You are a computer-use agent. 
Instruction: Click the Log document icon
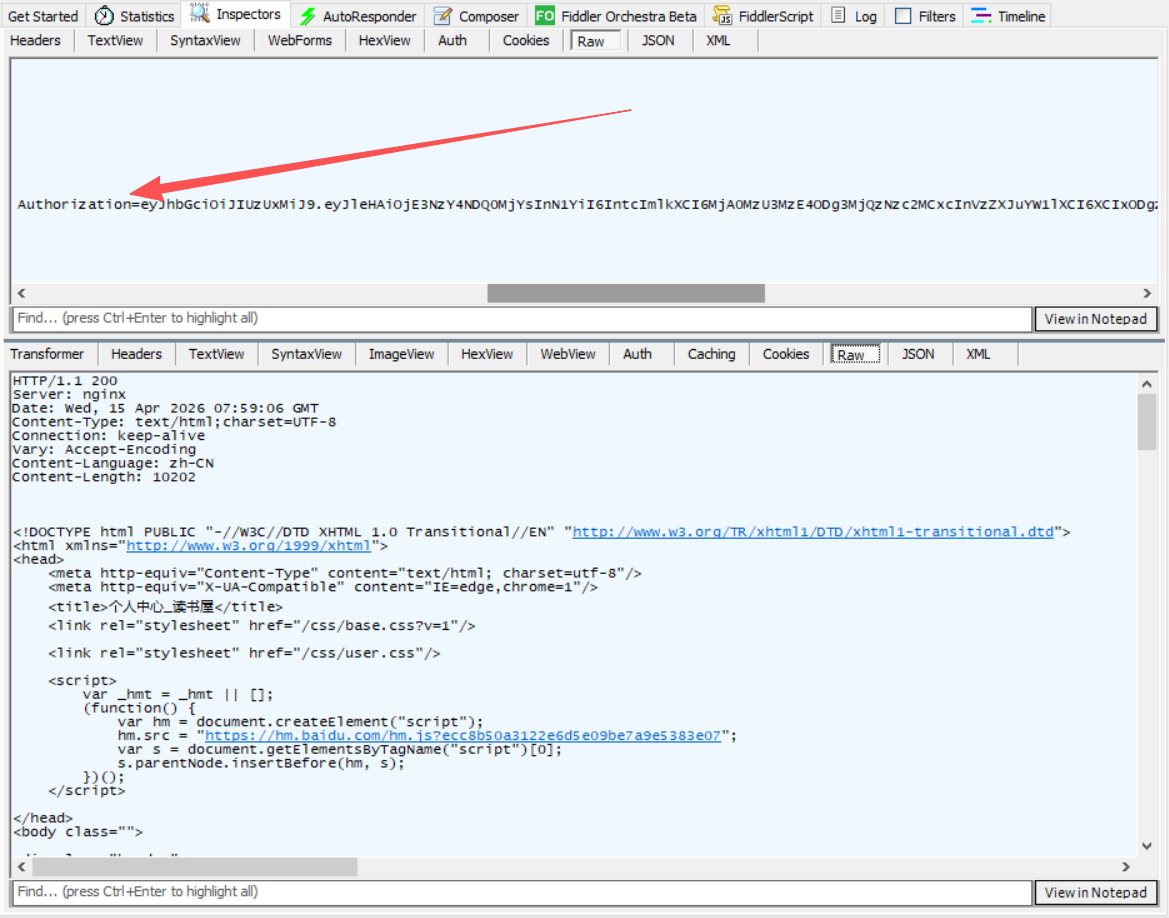(x=838, y=16)
